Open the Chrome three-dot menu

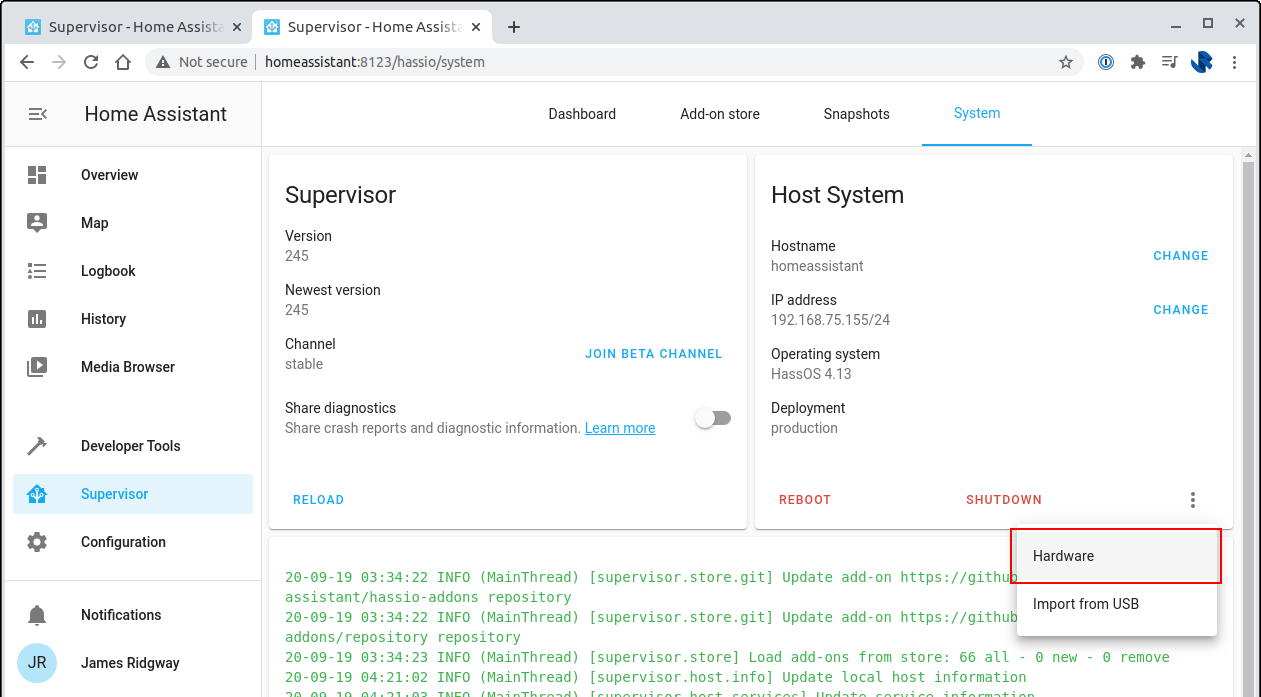click(1235, 62)
